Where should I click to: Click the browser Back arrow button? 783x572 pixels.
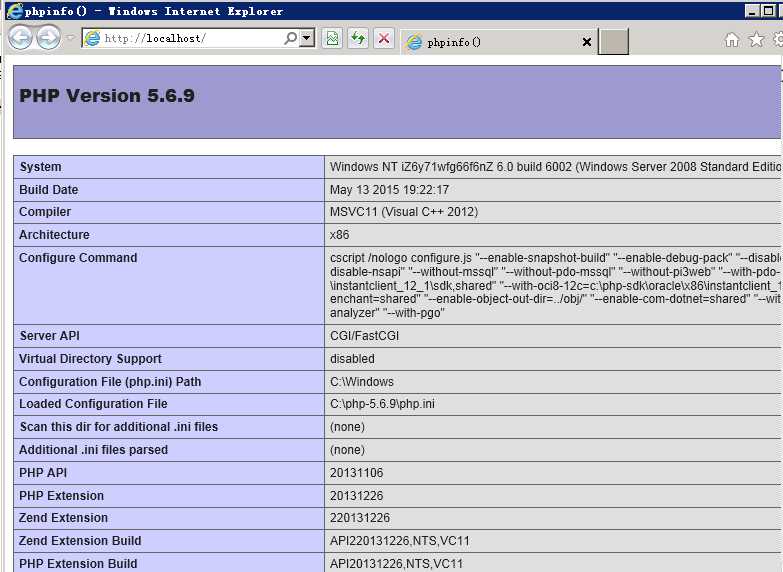(20, 38)
